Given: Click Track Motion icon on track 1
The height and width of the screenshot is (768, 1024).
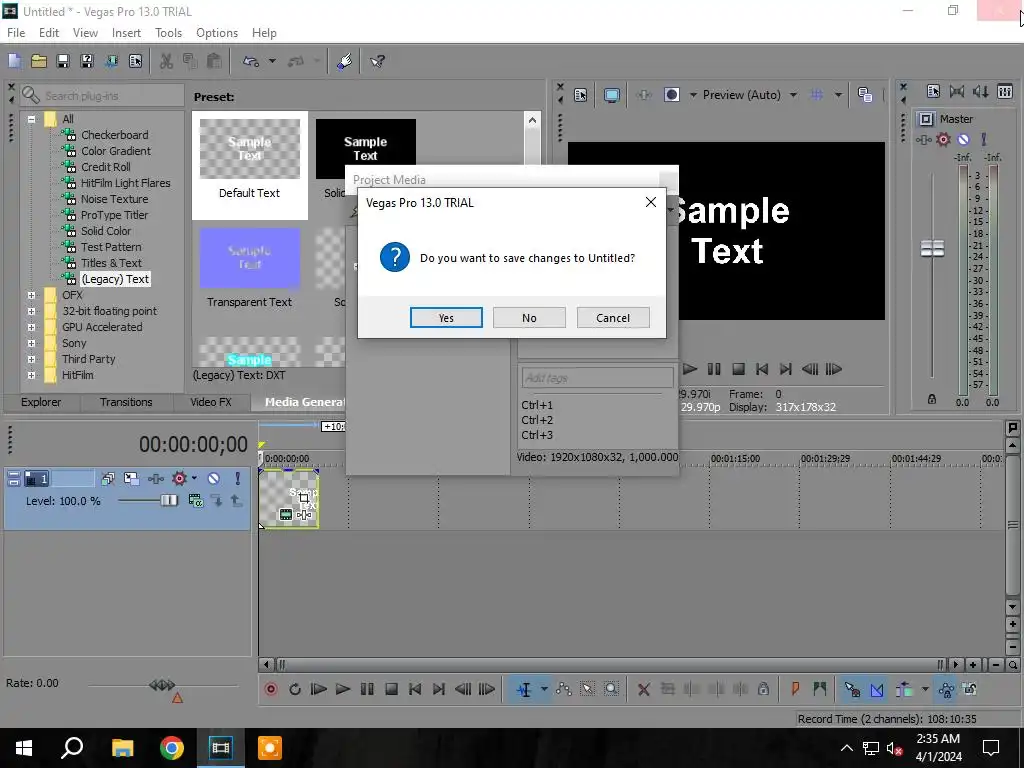Looking at the screenshot, I should [x=131, y=479].
